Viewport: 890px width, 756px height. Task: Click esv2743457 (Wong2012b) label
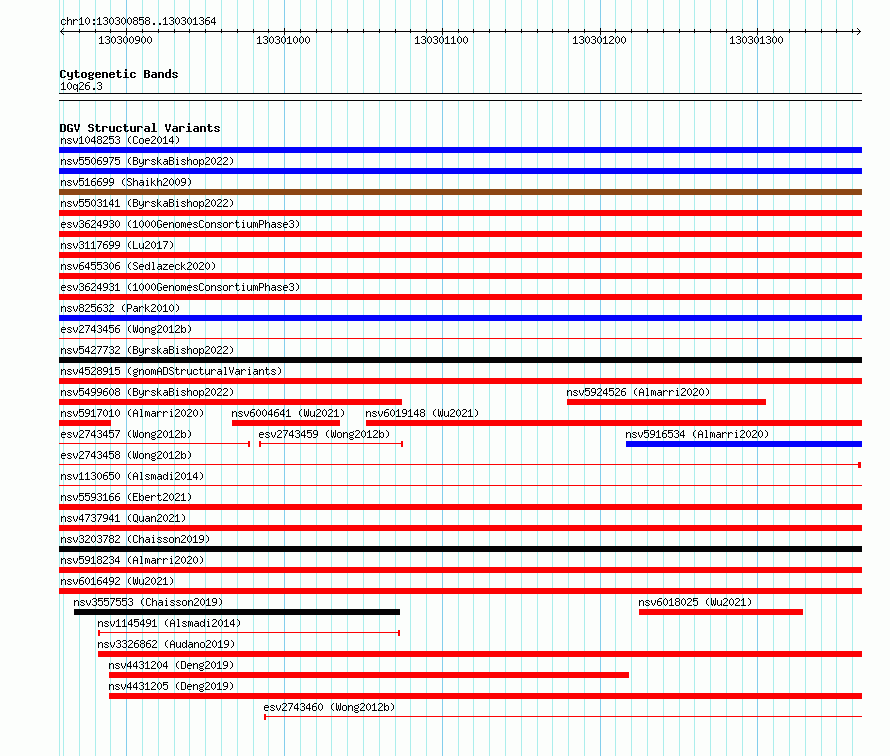(x=126, y=434)
